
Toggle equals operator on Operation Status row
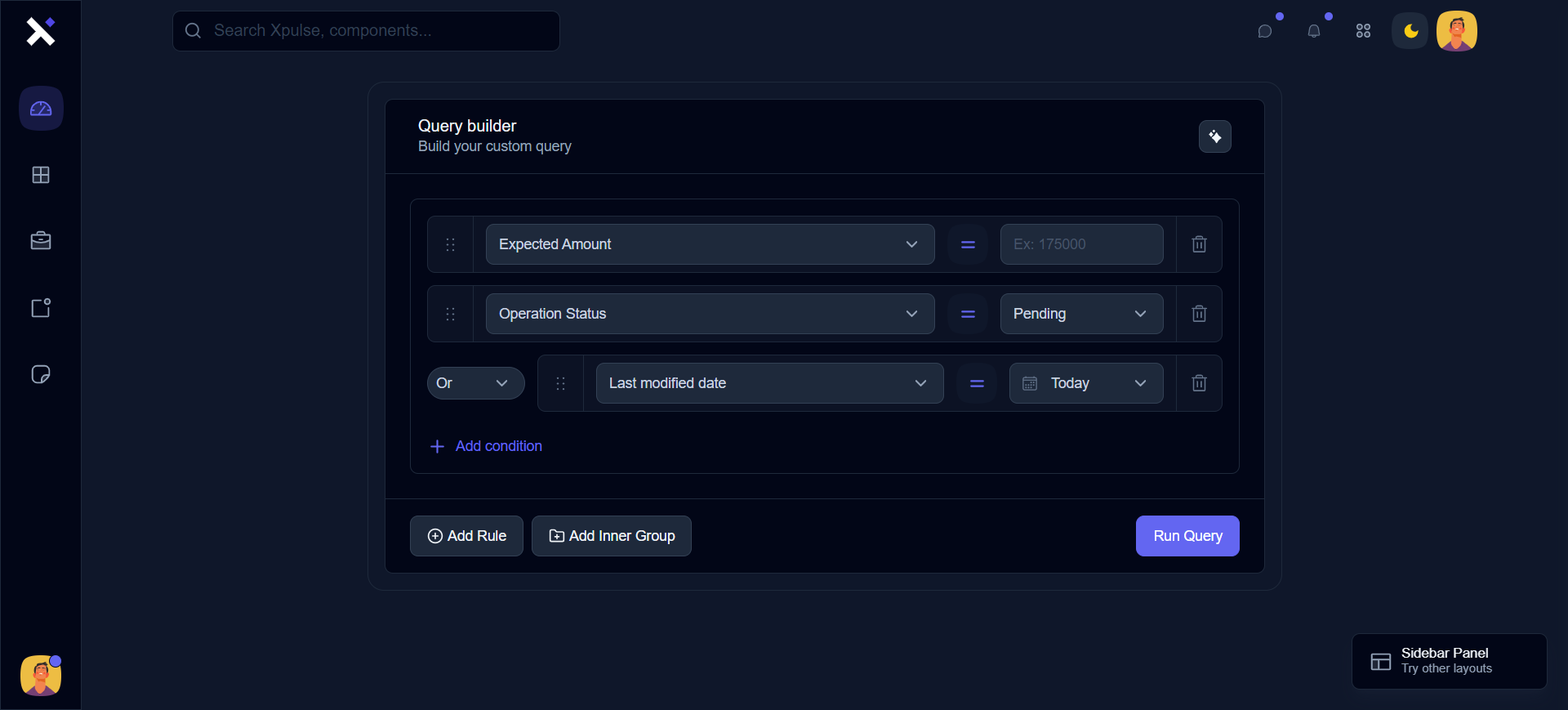pyautogui.click(x=968, y=314)
